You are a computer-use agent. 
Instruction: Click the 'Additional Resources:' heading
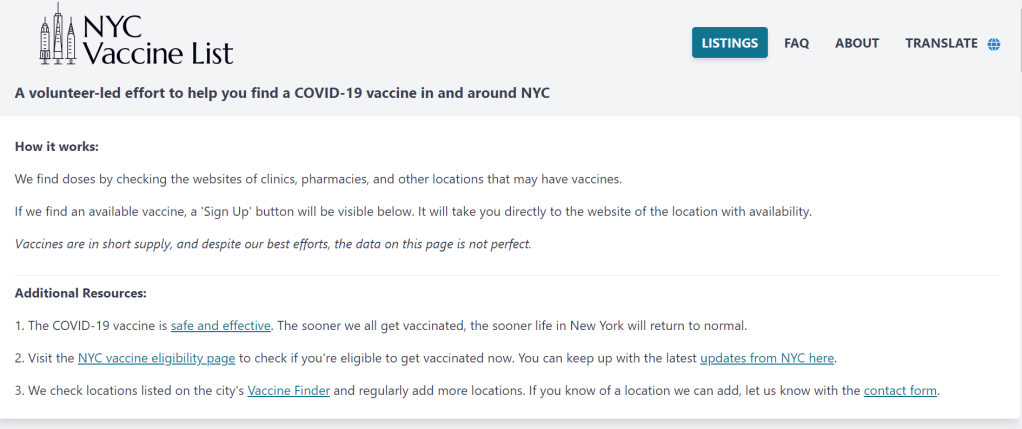click(81, 293)
